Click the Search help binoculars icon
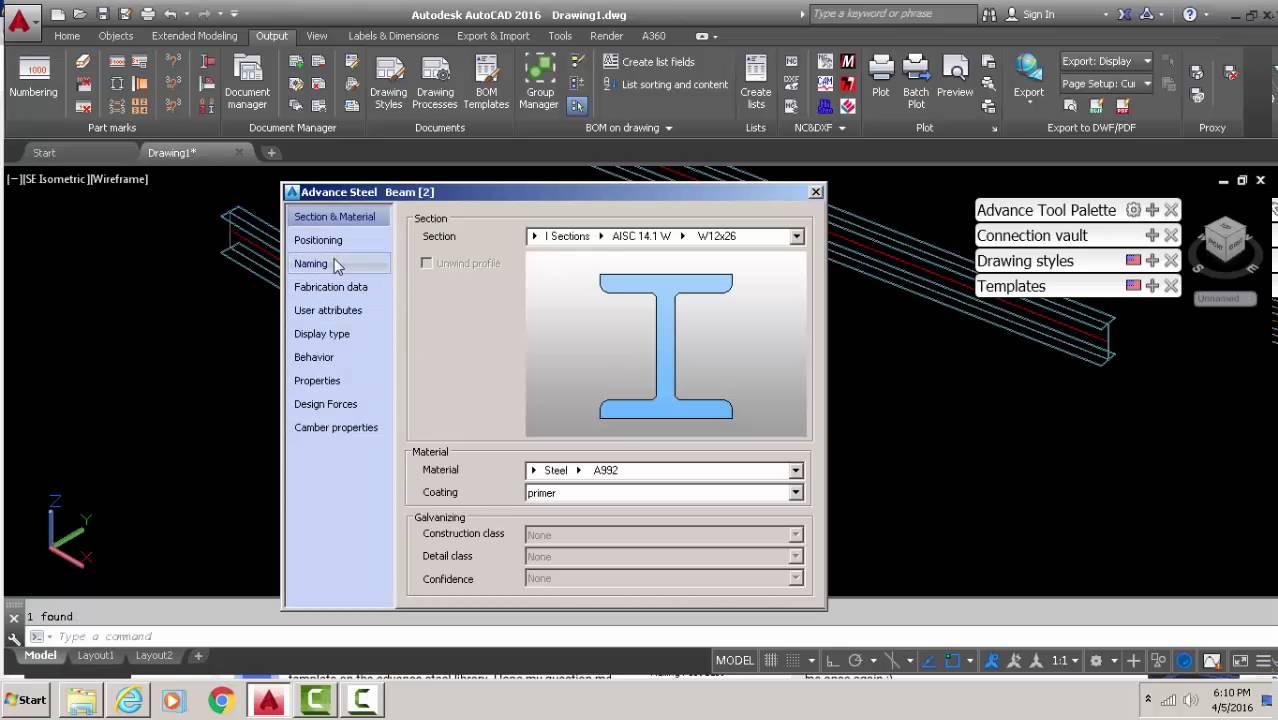 [989, 14]
